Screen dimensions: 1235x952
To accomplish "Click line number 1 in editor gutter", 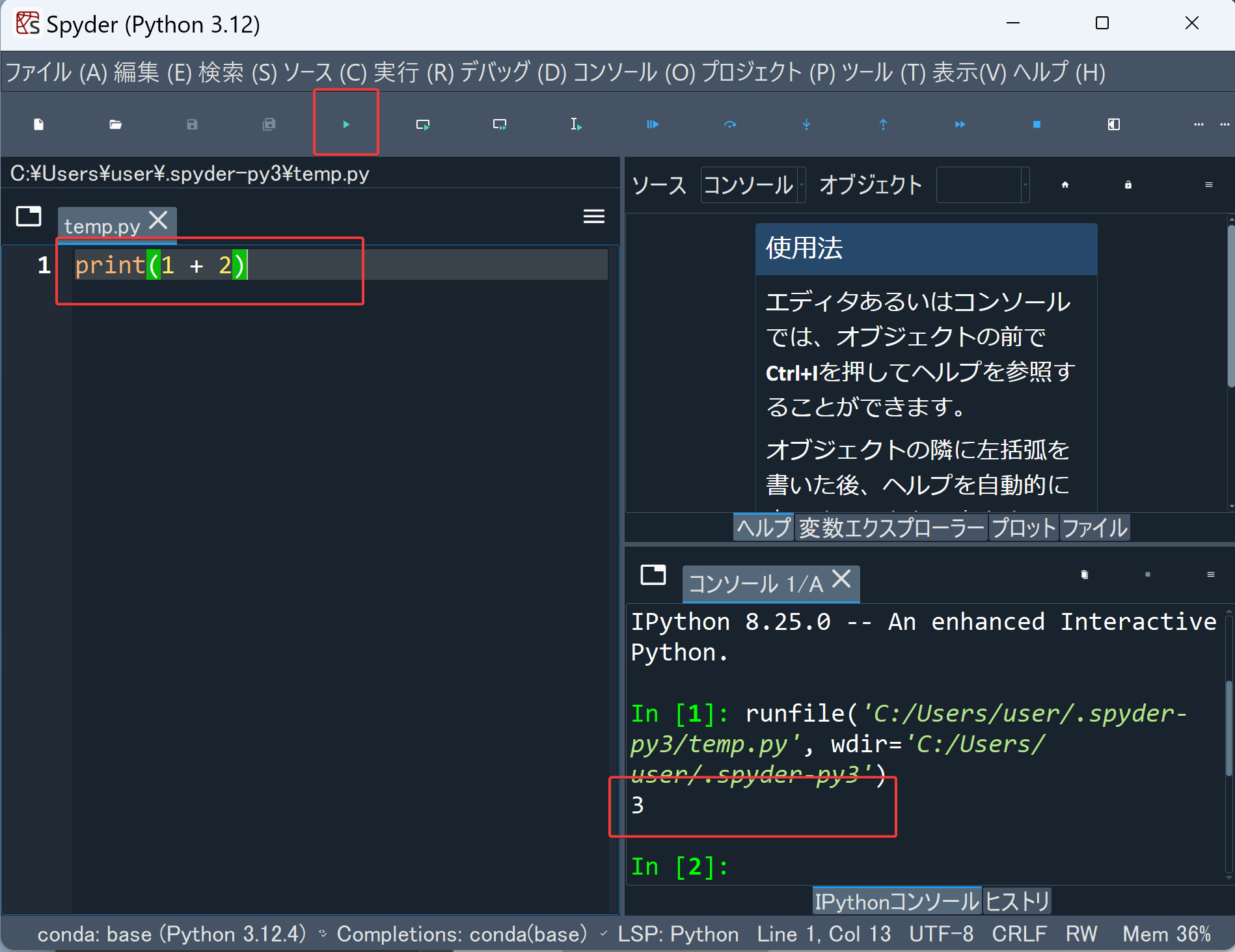I will tap(44, 265).
